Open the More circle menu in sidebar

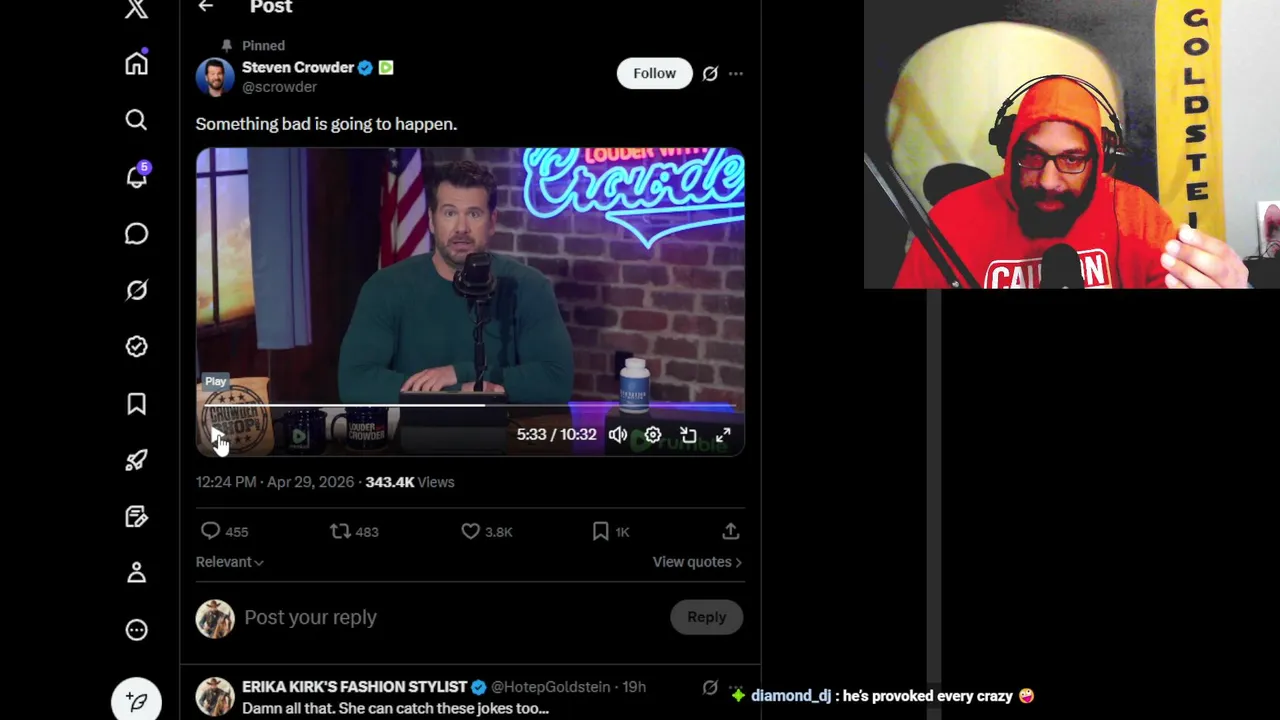point(137,630)
